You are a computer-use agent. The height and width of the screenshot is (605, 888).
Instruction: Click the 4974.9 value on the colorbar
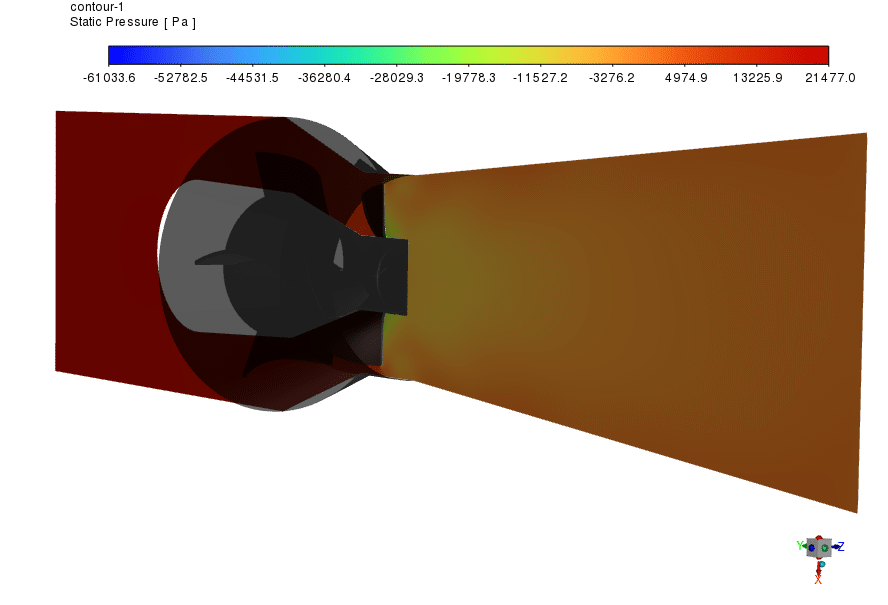pos(685,75)
